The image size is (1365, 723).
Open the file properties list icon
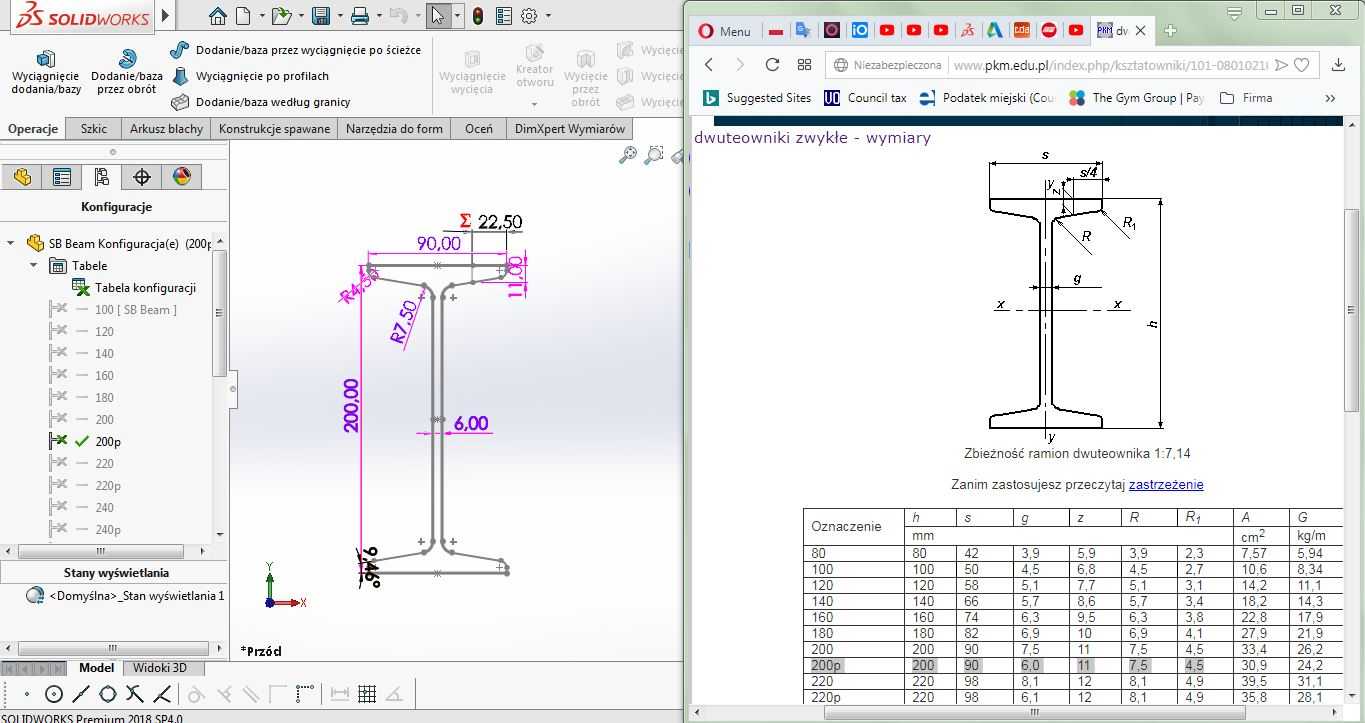point(504,16)
